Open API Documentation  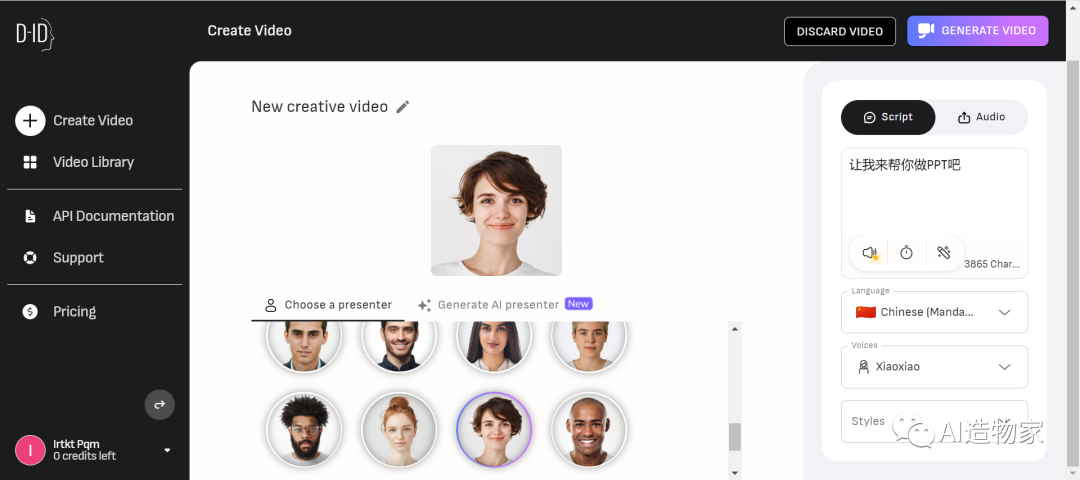click(x=113, y=216)
